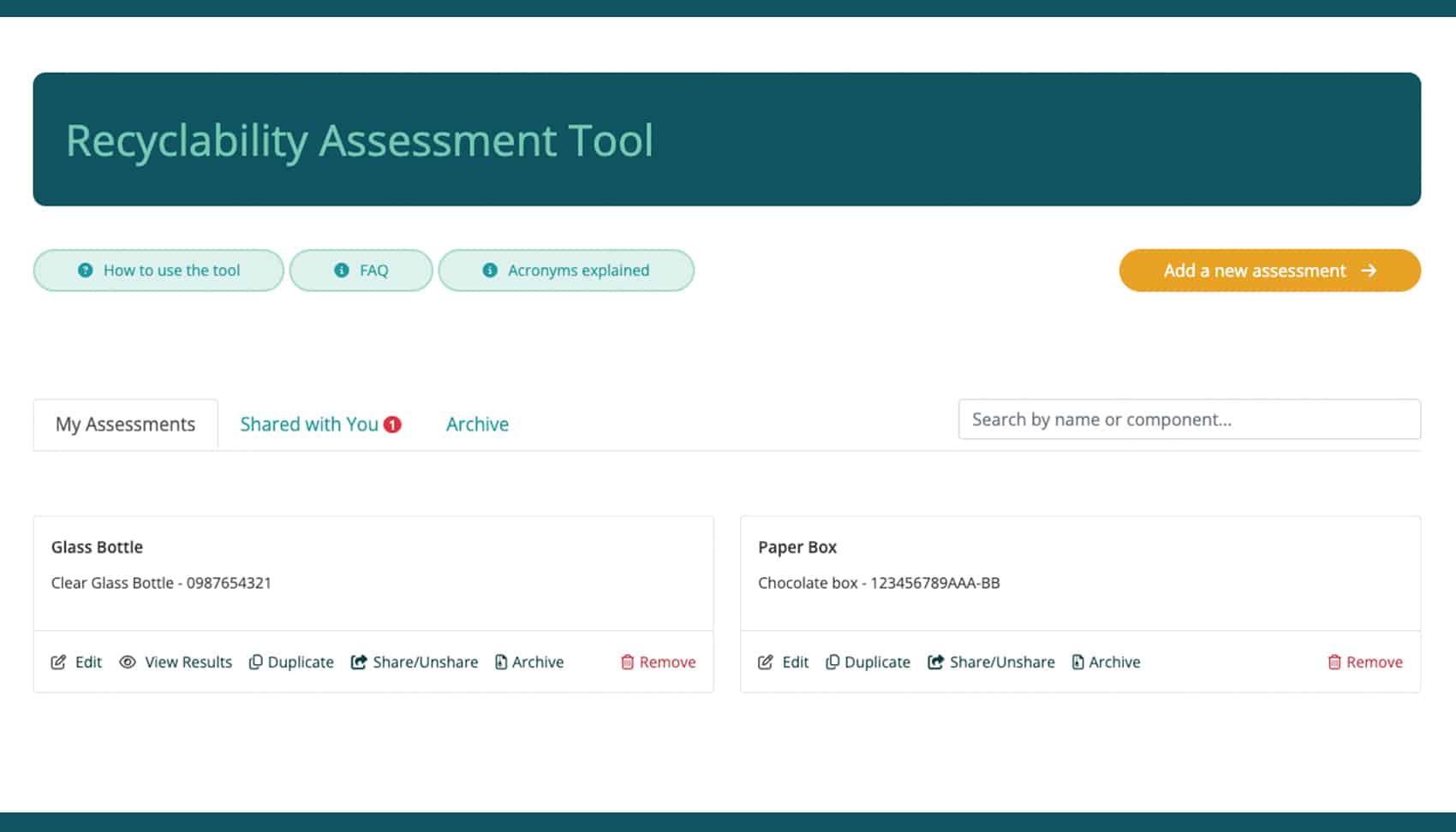Remove the Paper Box assessment

click(1364, 662)
